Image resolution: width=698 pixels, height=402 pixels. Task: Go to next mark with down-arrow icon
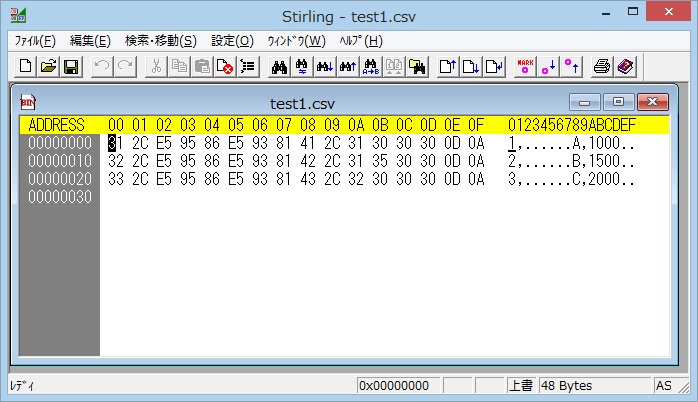tap(548, 67)
